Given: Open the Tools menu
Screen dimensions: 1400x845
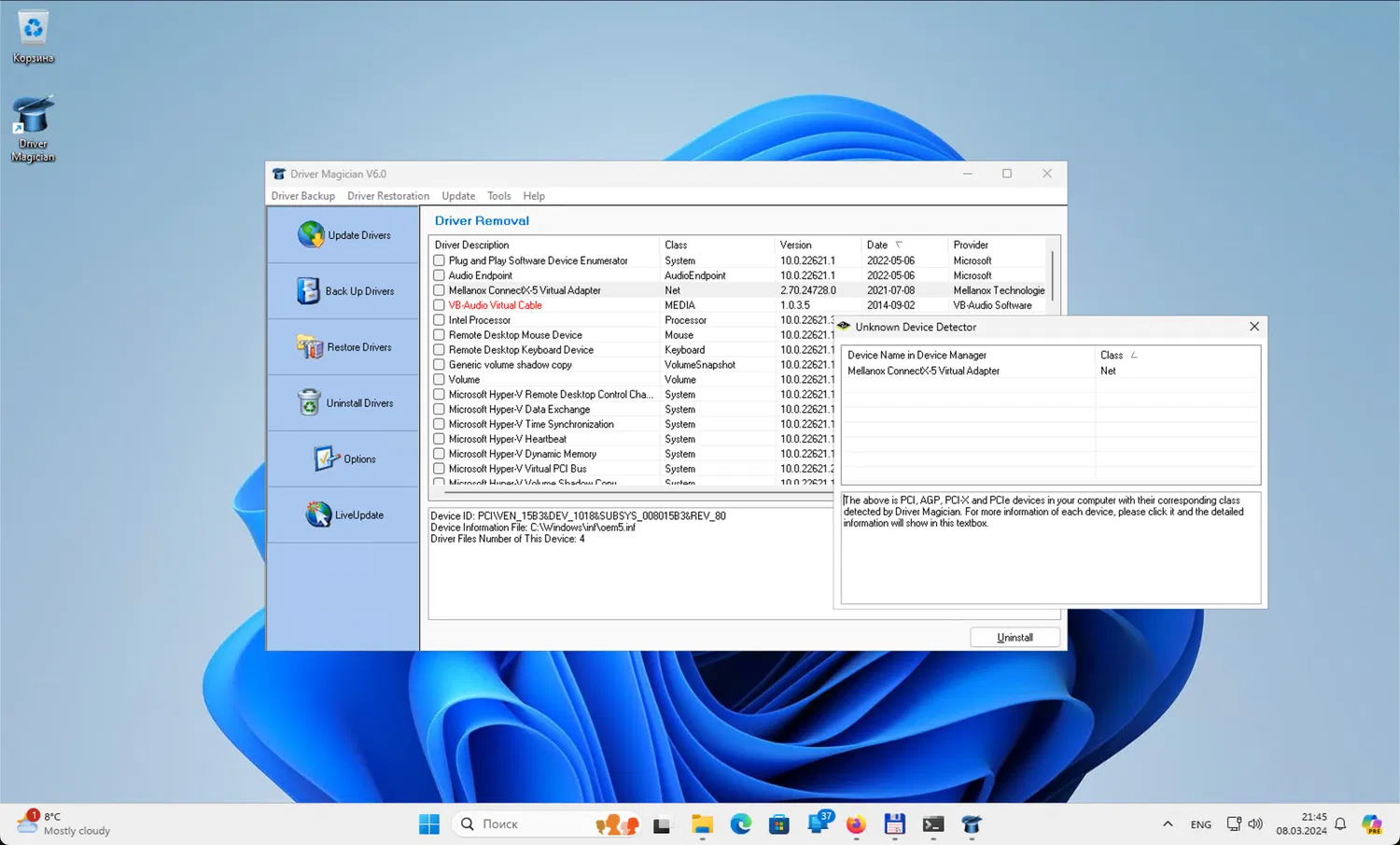Looking at the screenshot, I should pyautogui.click(x=498, y=196).
